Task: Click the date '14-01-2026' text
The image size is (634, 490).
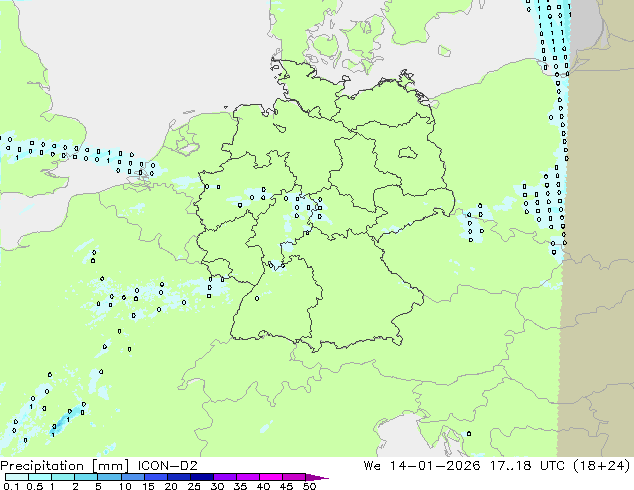Action: coord(435,466)
